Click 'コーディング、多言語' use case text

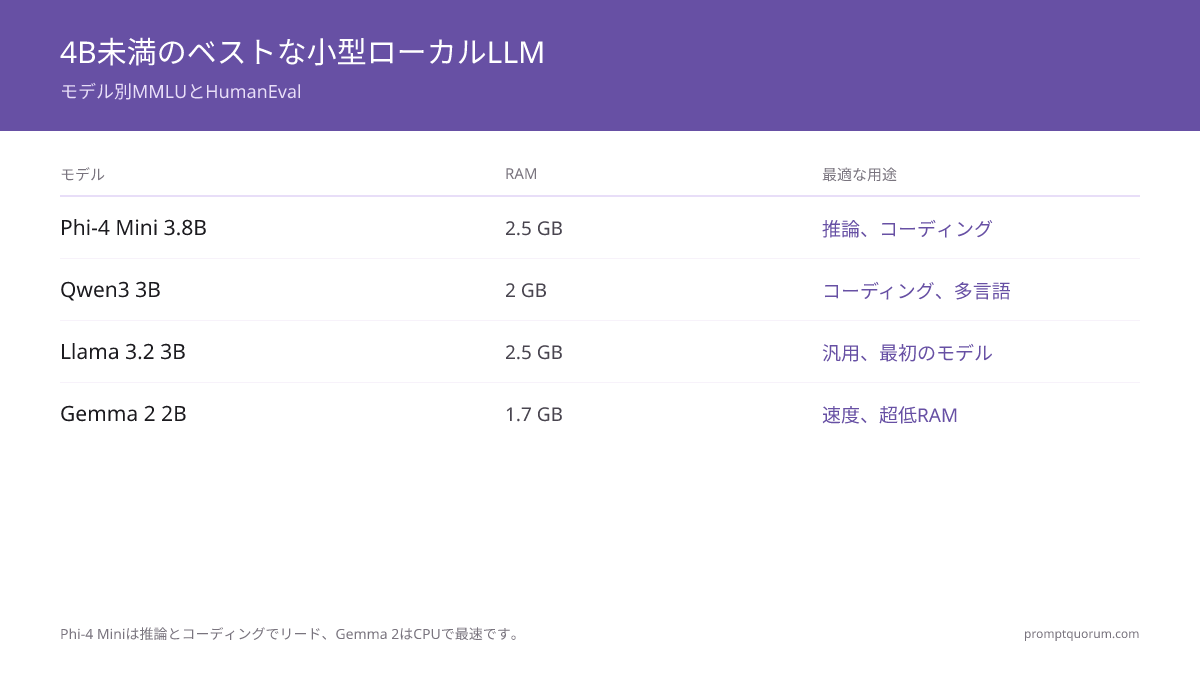point(916,291)
